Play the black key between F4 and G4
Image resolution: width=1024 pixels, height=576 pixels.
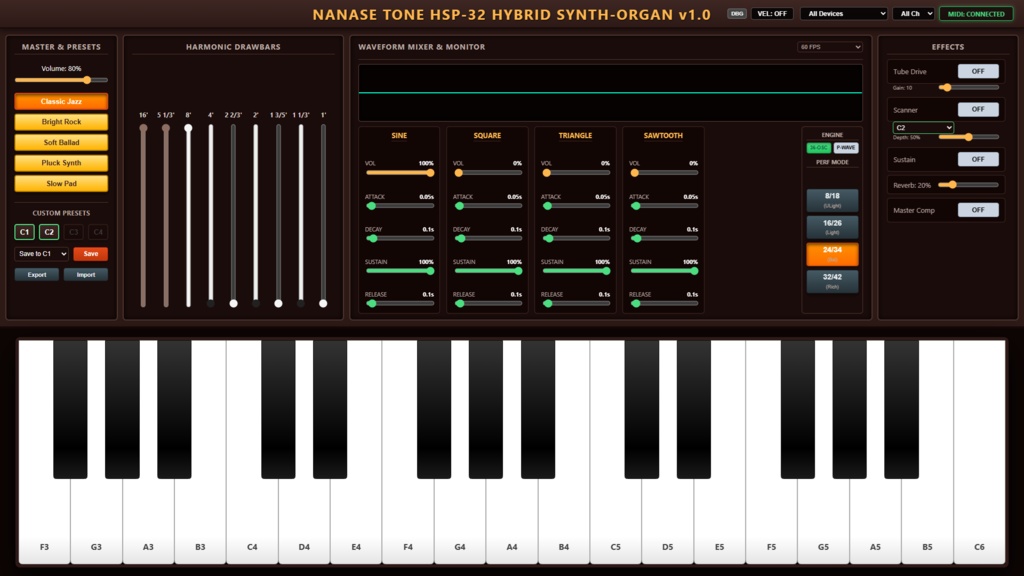click(x=434, y=409)
